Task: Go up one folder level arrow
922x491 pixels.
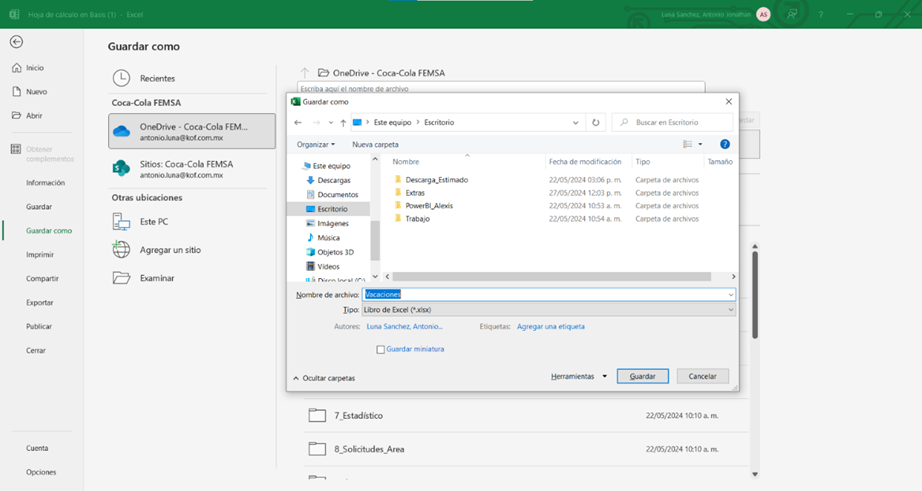Action: pyautogui.click(x=343, y=122)
